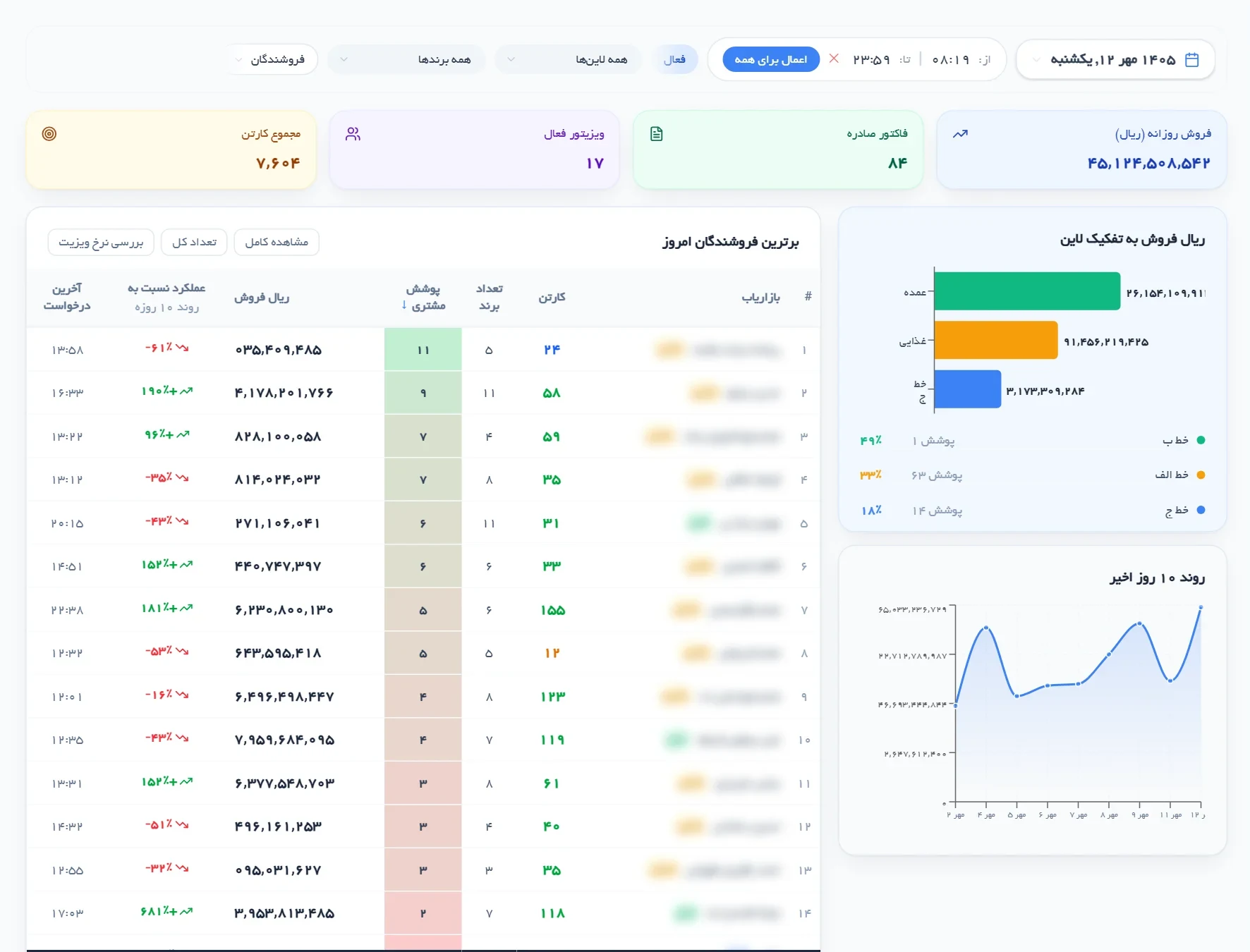Click the end time field showing ۲۳:۵۹
Viewport: 1250px width, 952px height.
[x=871, y=60]
